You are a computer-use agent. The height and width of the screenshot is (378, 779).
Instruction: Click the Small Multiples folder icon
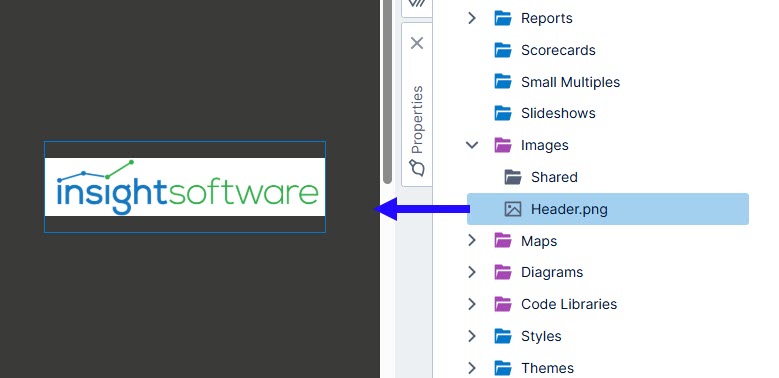(503, 81)
